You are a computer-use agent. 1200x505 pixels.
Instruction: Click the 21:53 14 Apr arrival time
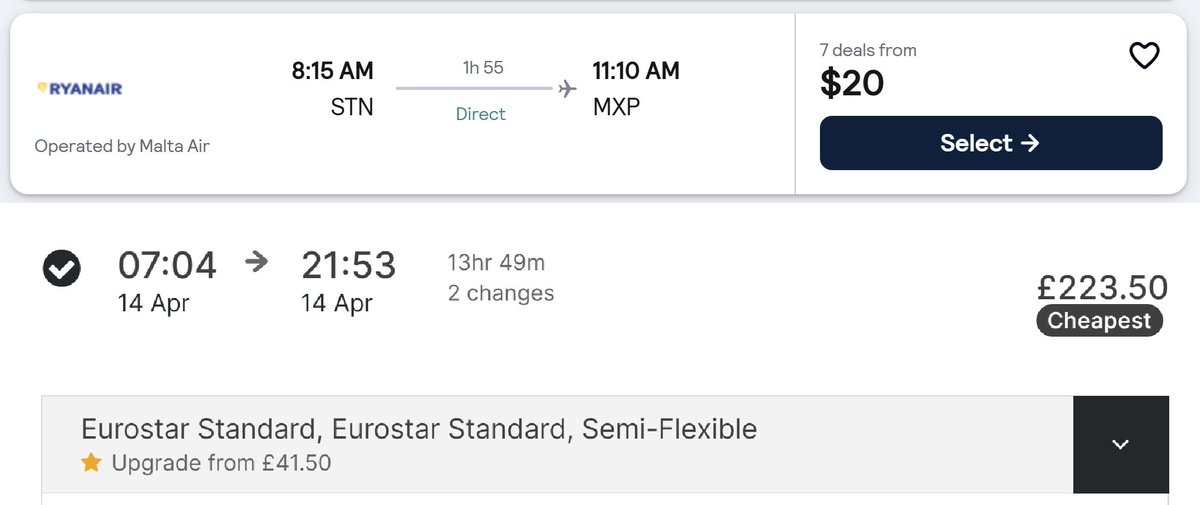coord(348,266)
